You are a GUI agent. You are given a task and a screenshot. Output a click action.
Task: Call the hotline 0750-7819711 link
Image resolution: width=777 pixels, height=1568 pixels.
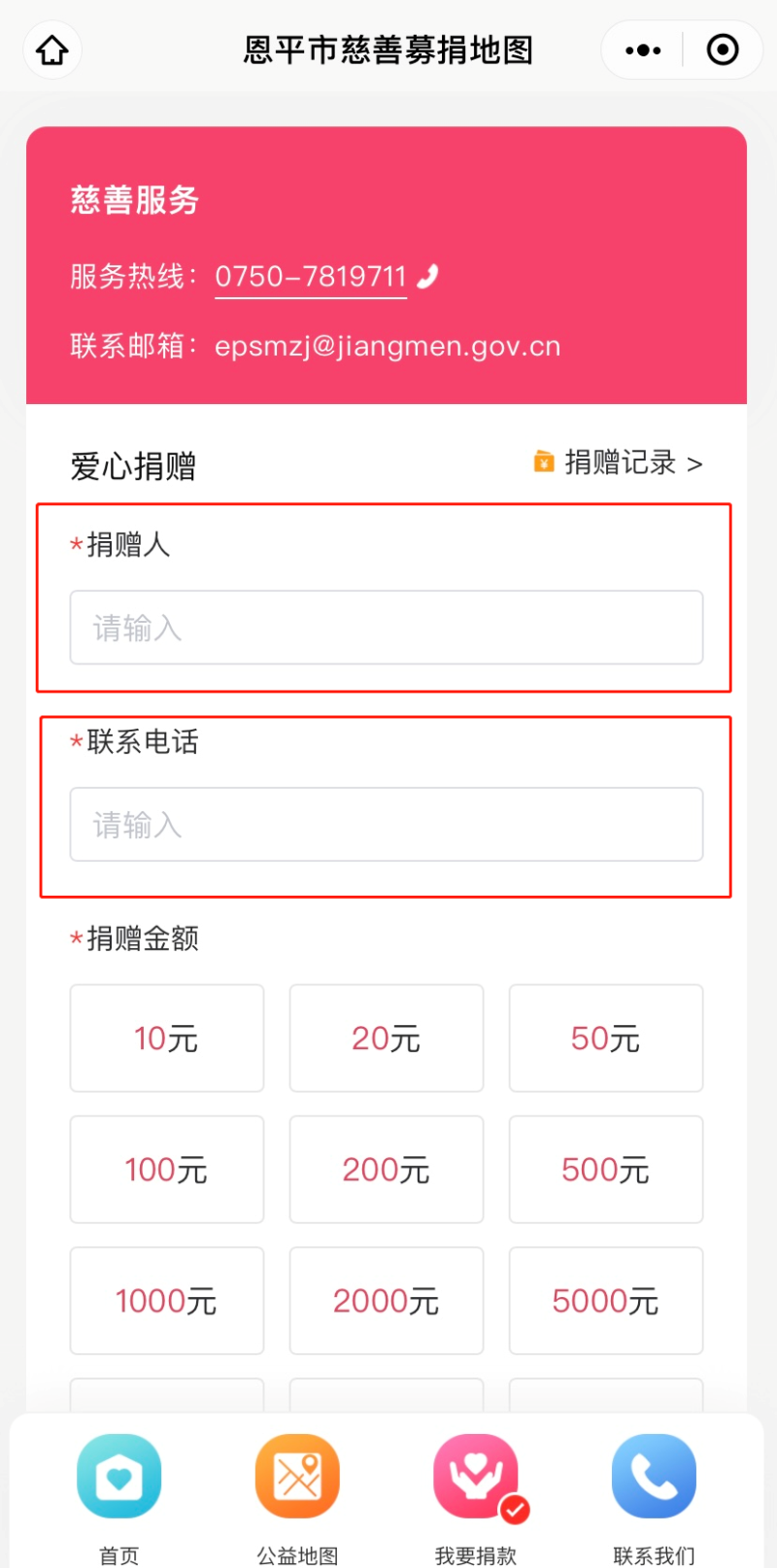tap(309, 275)
